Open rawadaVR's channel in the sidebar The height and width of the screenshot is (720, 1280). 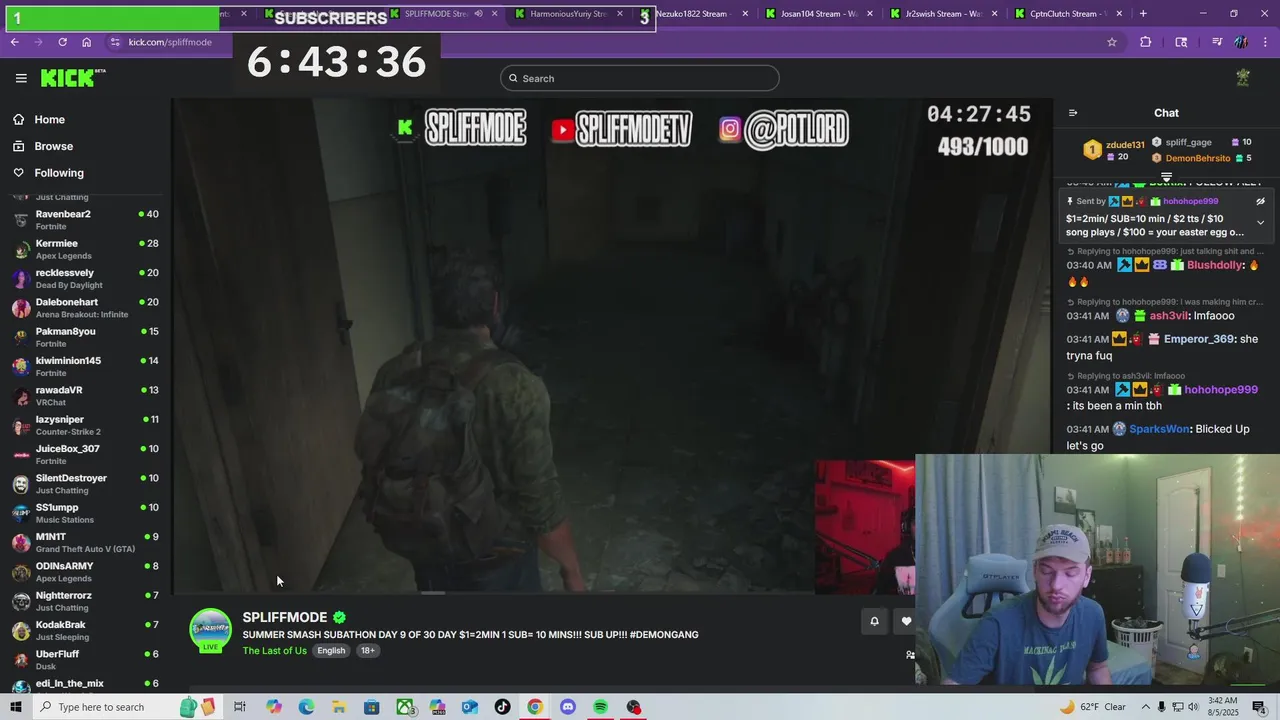pyautogui.click(x=86, y=396)
